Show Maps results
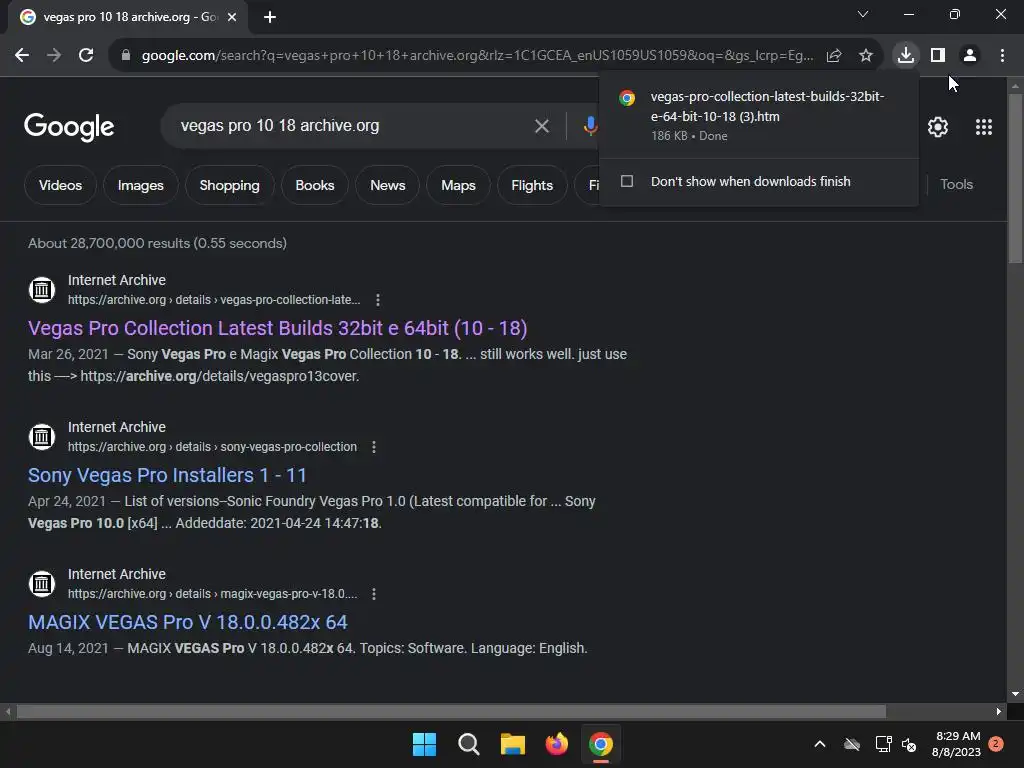This screenshot has width=1024, height=768. [458, 185]
